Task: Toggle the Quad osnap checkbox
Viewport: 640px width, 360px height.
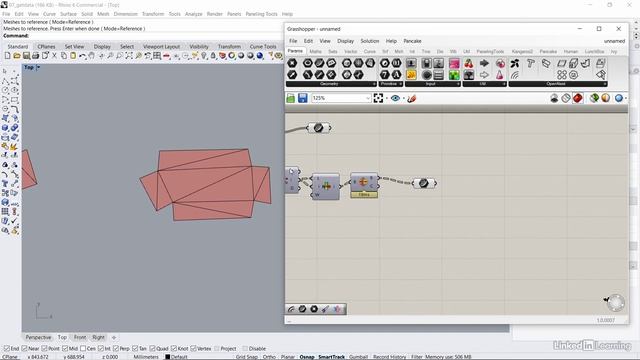Action: (152, 349)
